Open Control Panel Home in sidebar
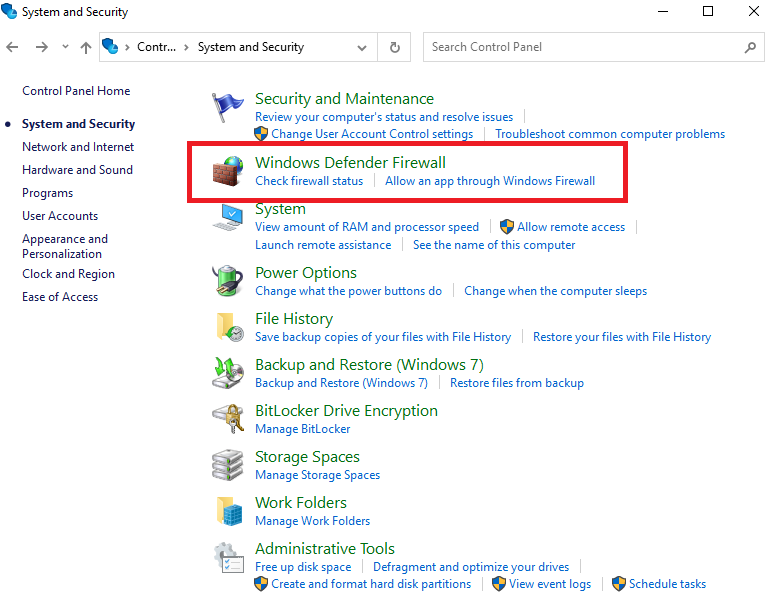The height and width of the screenshot is (615, 765). (76, 91)
